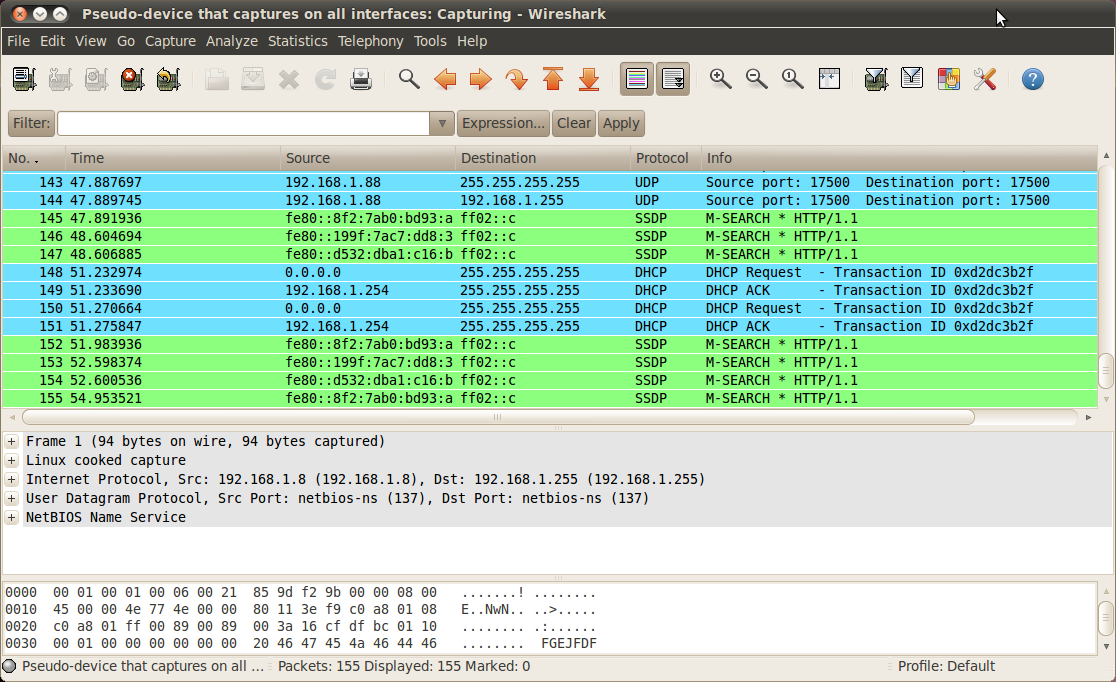Screen dimensions: 1116x682
Task: Open the find packet magnifier tool
Action: [409, 79]
